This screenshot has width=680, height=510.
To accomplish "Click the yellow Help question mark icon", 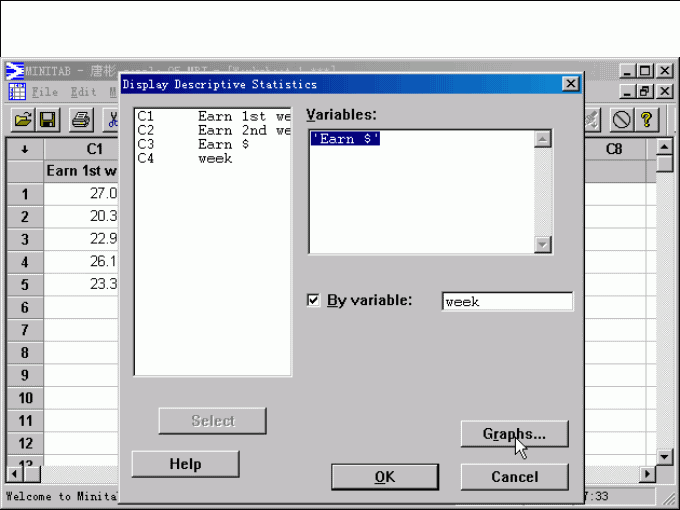I will pyautogui.click(x=646, y=120).
